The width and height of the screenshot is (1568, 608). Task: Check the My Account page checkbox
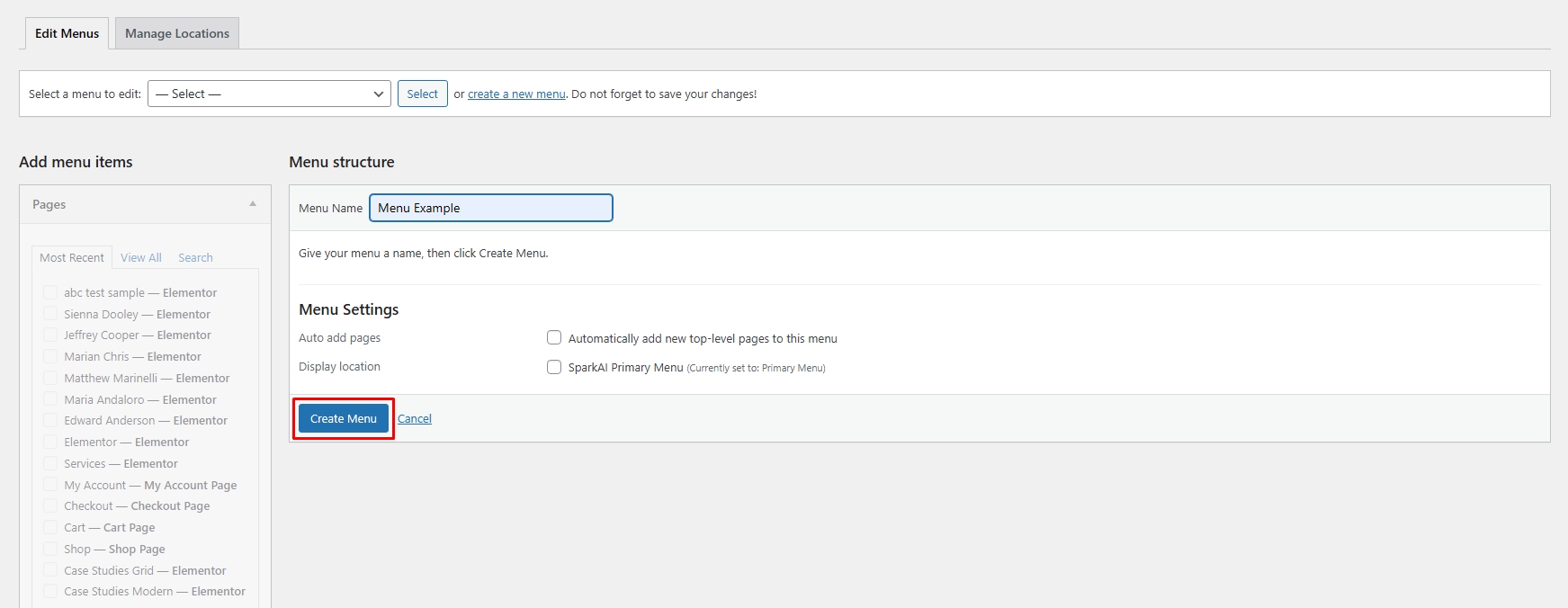(50, 485)
